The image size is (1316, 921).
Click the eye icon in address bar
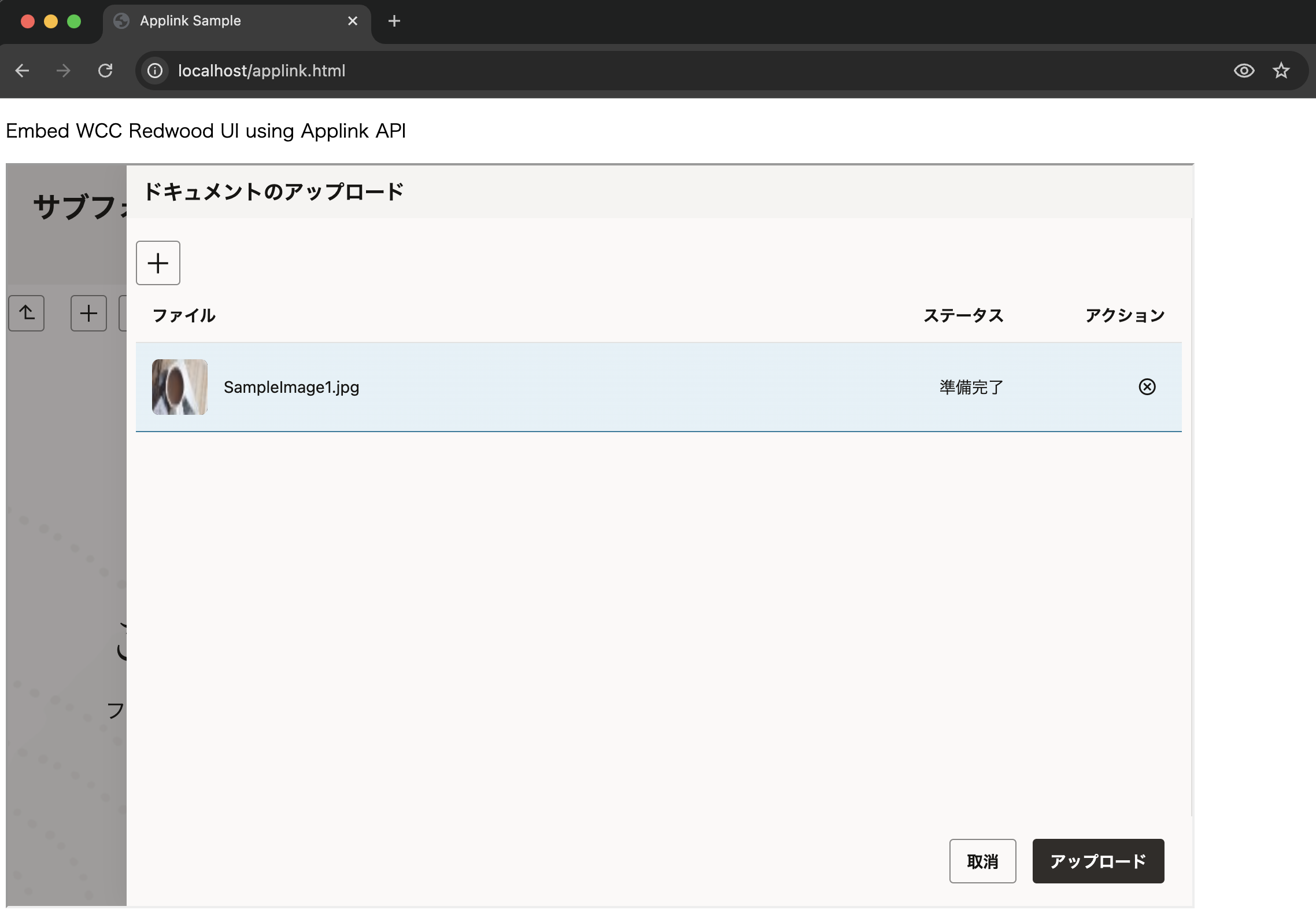(1244, 71)
